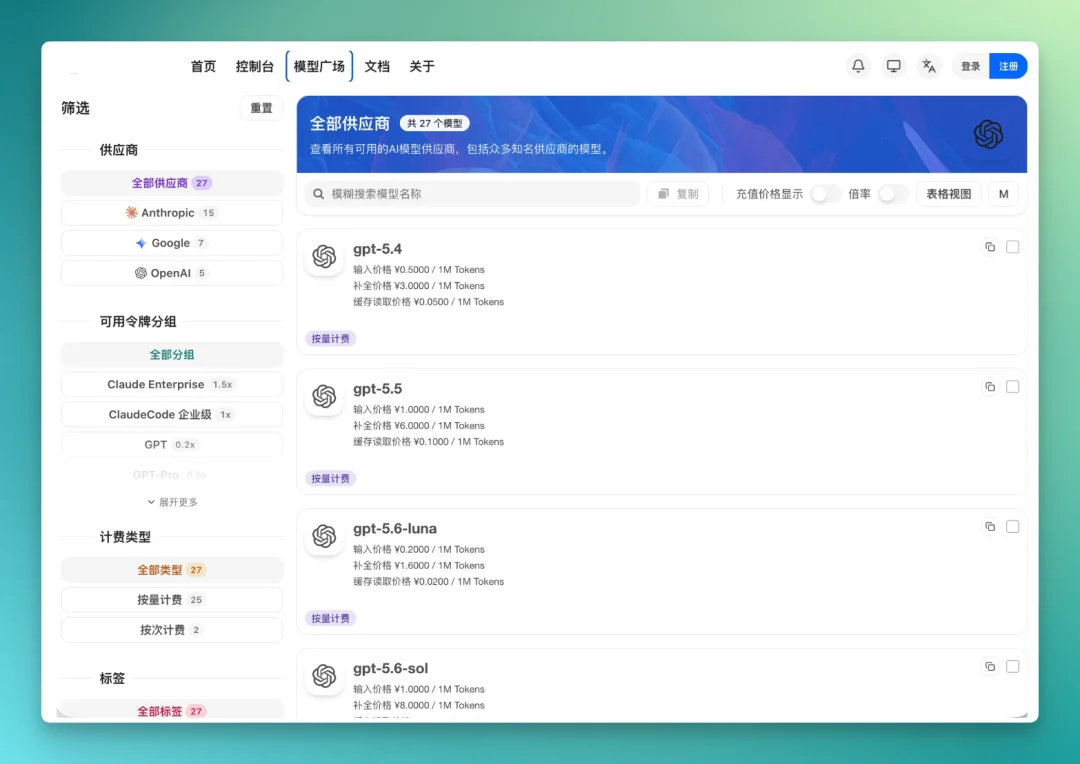The height and width of the screenshot is (764, 1080).
Task: Click the 按量计费 tag on gpt-5.6-luna
Action: pyautogui.click(x=330, y=619)
